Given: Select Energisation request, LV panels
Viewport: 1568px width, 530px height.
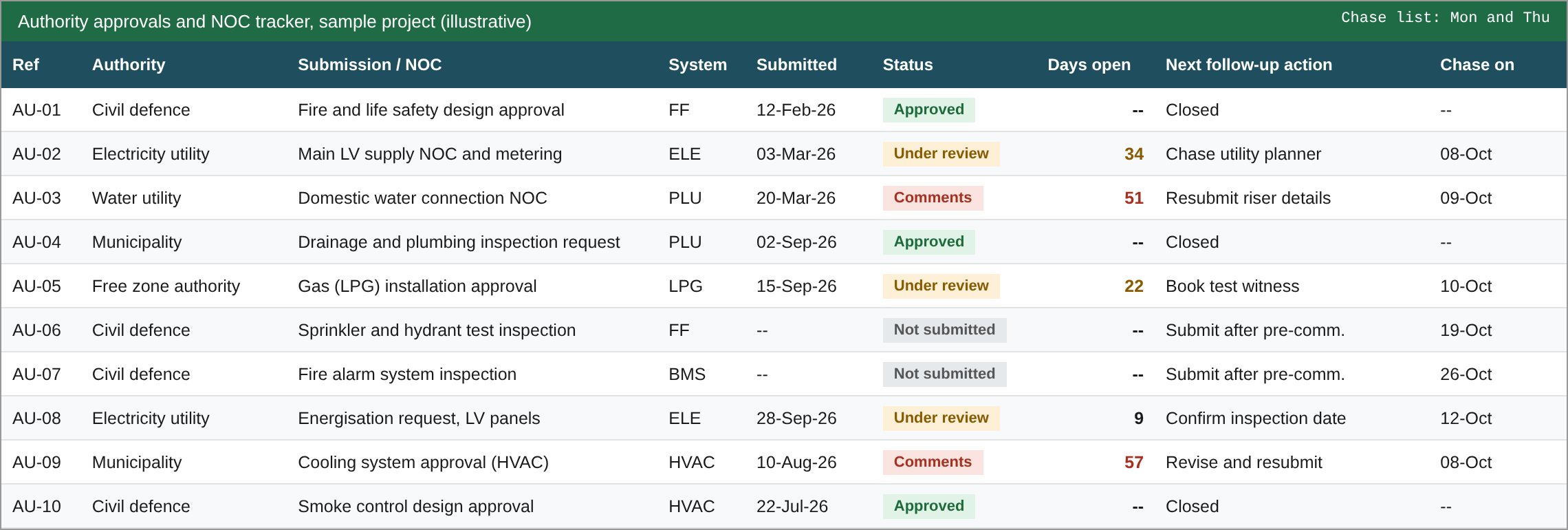Looking at the screenshot, I should coord(419,418).
